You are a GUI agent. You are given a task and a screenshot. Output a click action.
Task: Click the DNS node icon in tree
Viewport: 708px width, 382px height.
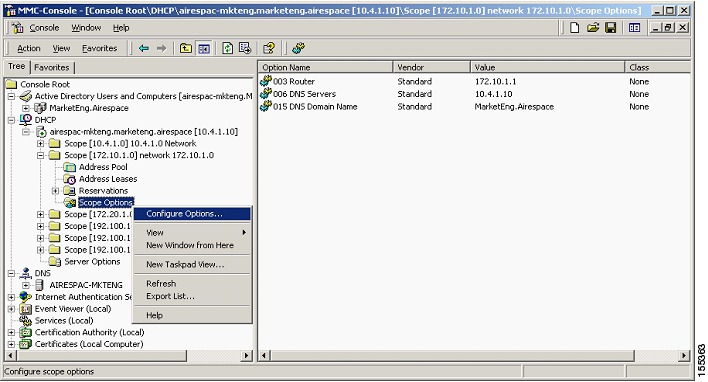point(26,273)
